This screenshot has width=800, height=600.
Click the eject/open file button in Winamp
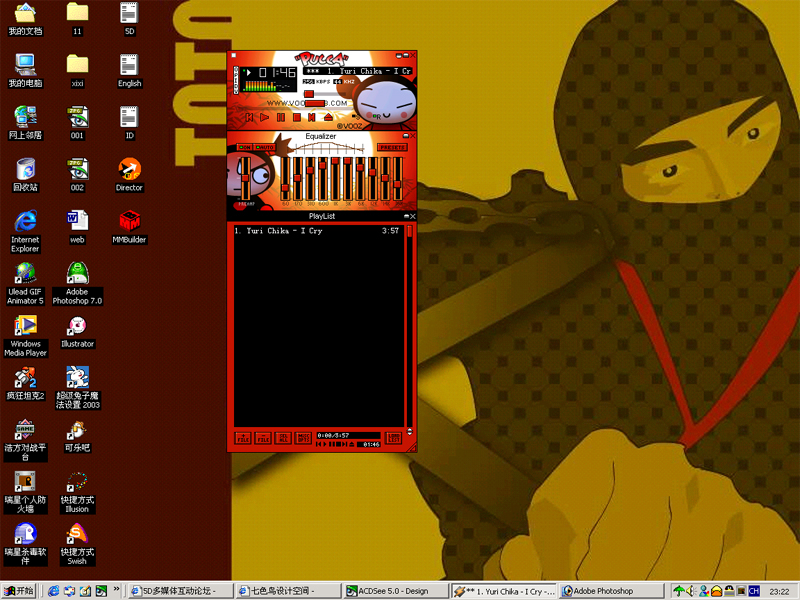(x=328, y=117)
